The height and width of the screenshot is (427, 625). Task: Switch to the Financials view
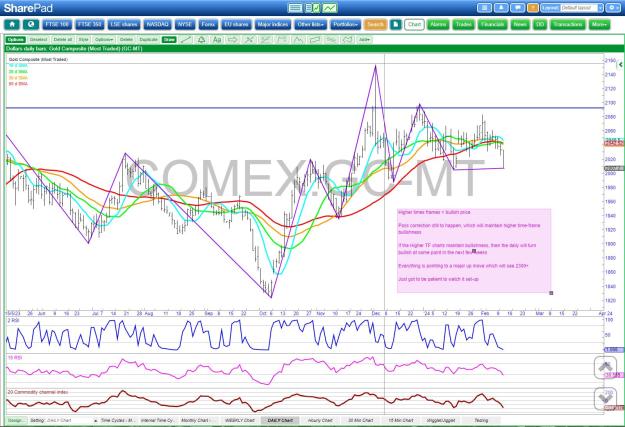[492, 25]
